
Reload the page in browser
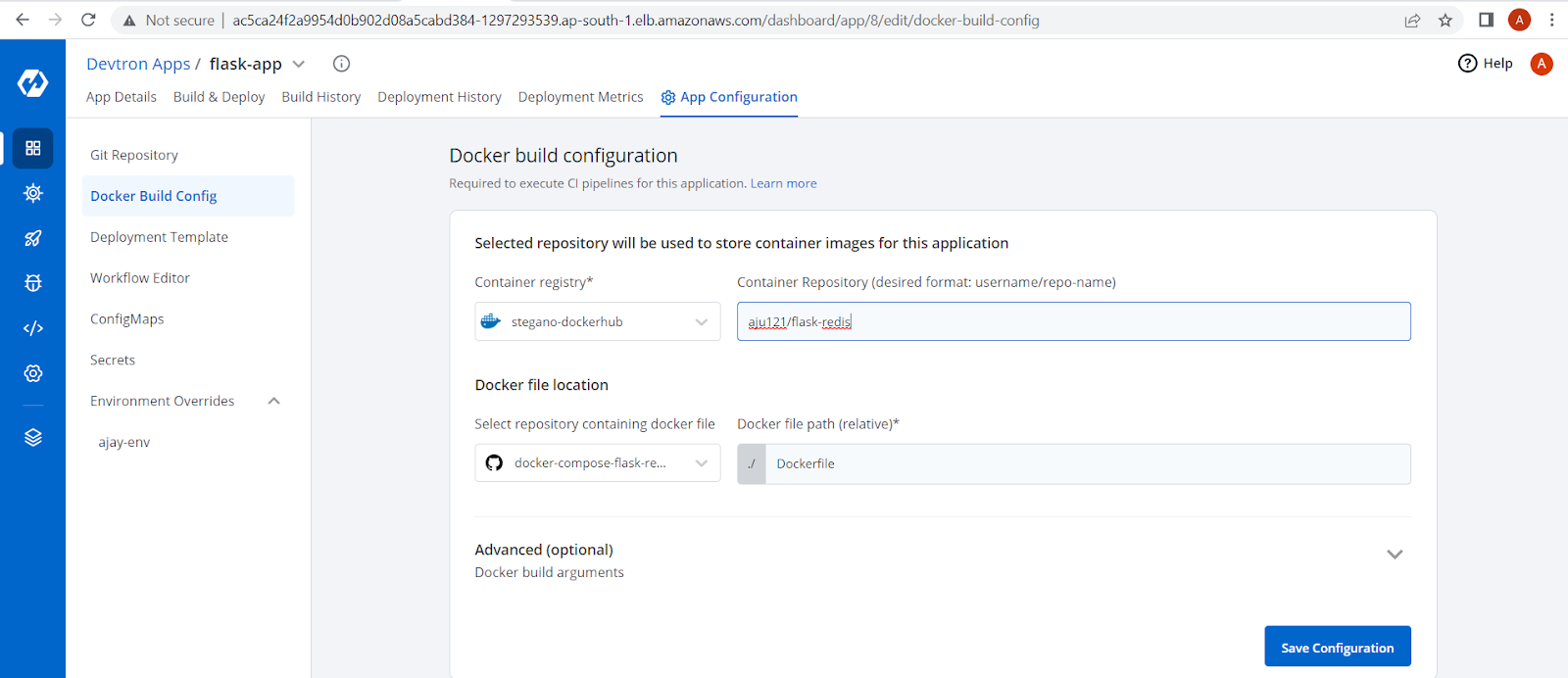[x=88, y=21]
